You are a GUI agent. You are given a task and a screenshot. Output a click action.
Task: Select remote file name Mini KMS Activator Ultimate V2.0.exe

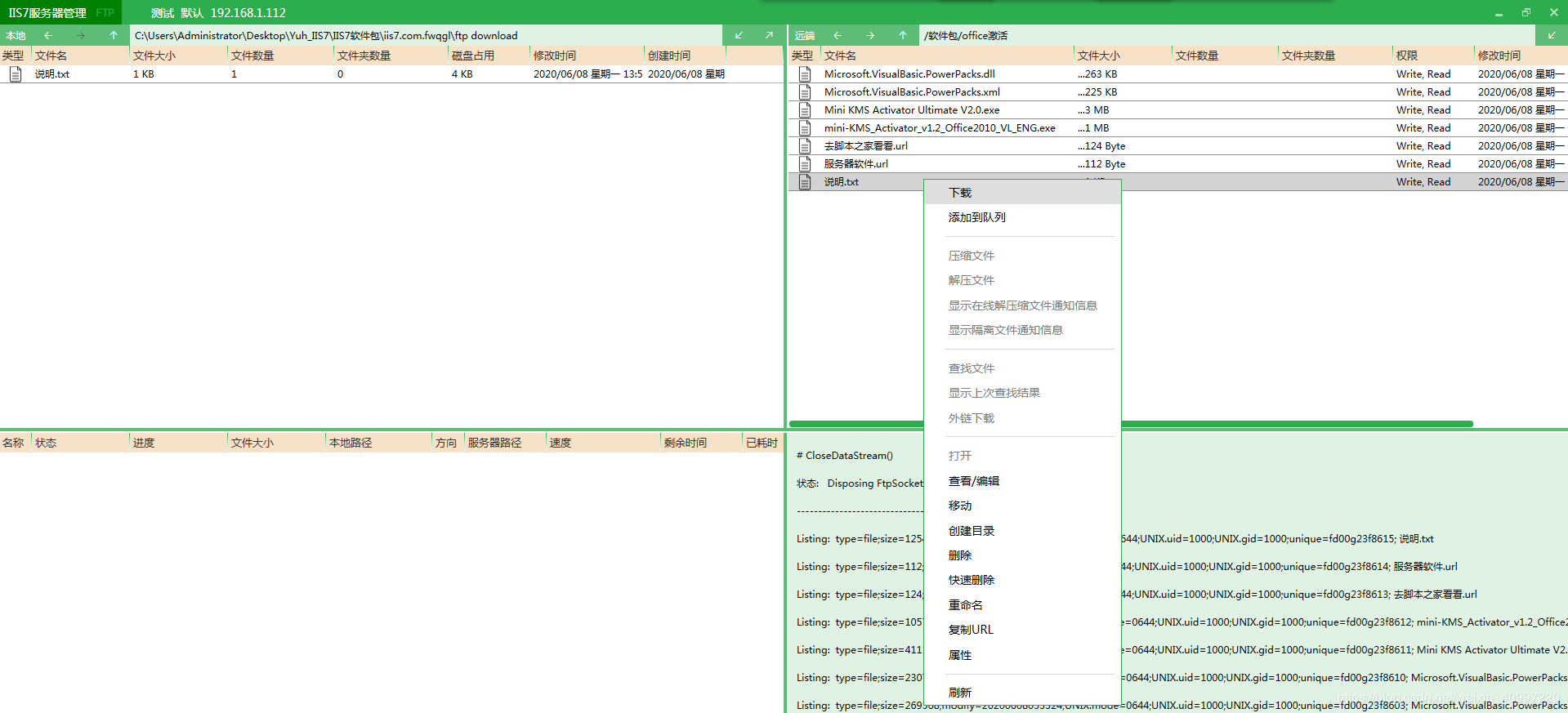[912, 109]
